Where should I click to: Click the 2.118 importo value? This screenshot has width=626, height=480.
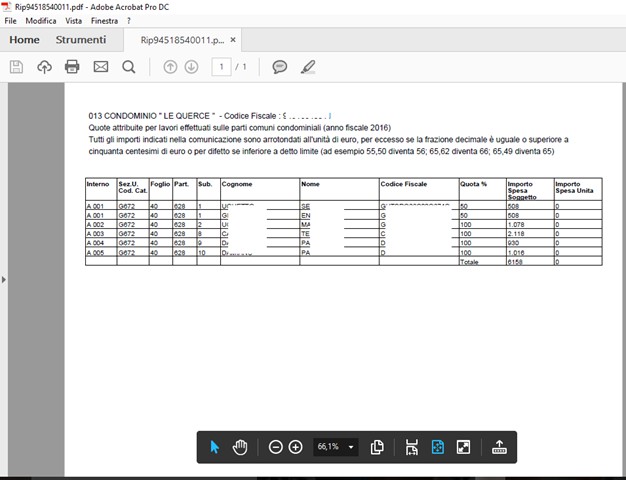[516, 234]
